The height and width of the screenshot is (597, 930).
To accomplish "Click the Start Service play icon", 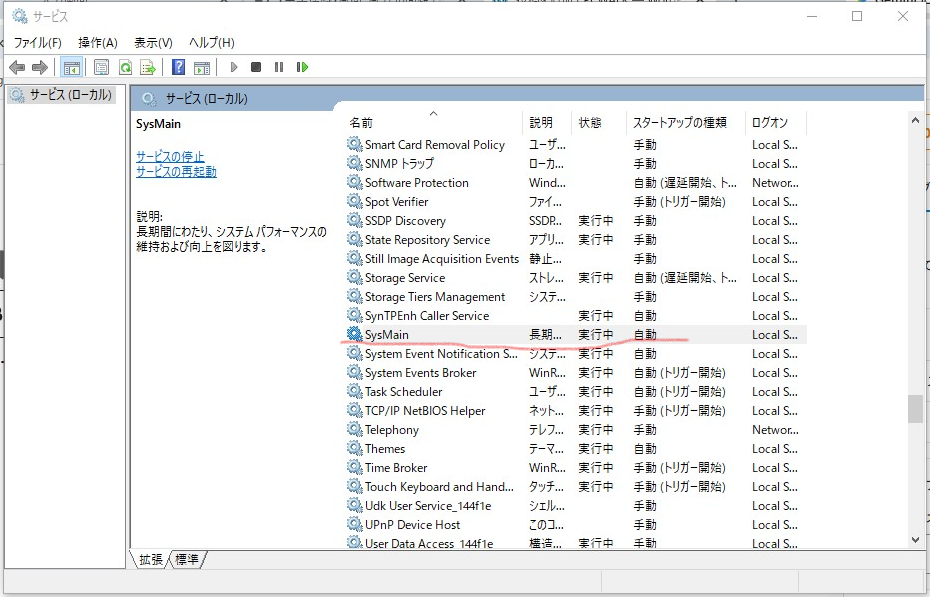I will (x=234, y=67).
